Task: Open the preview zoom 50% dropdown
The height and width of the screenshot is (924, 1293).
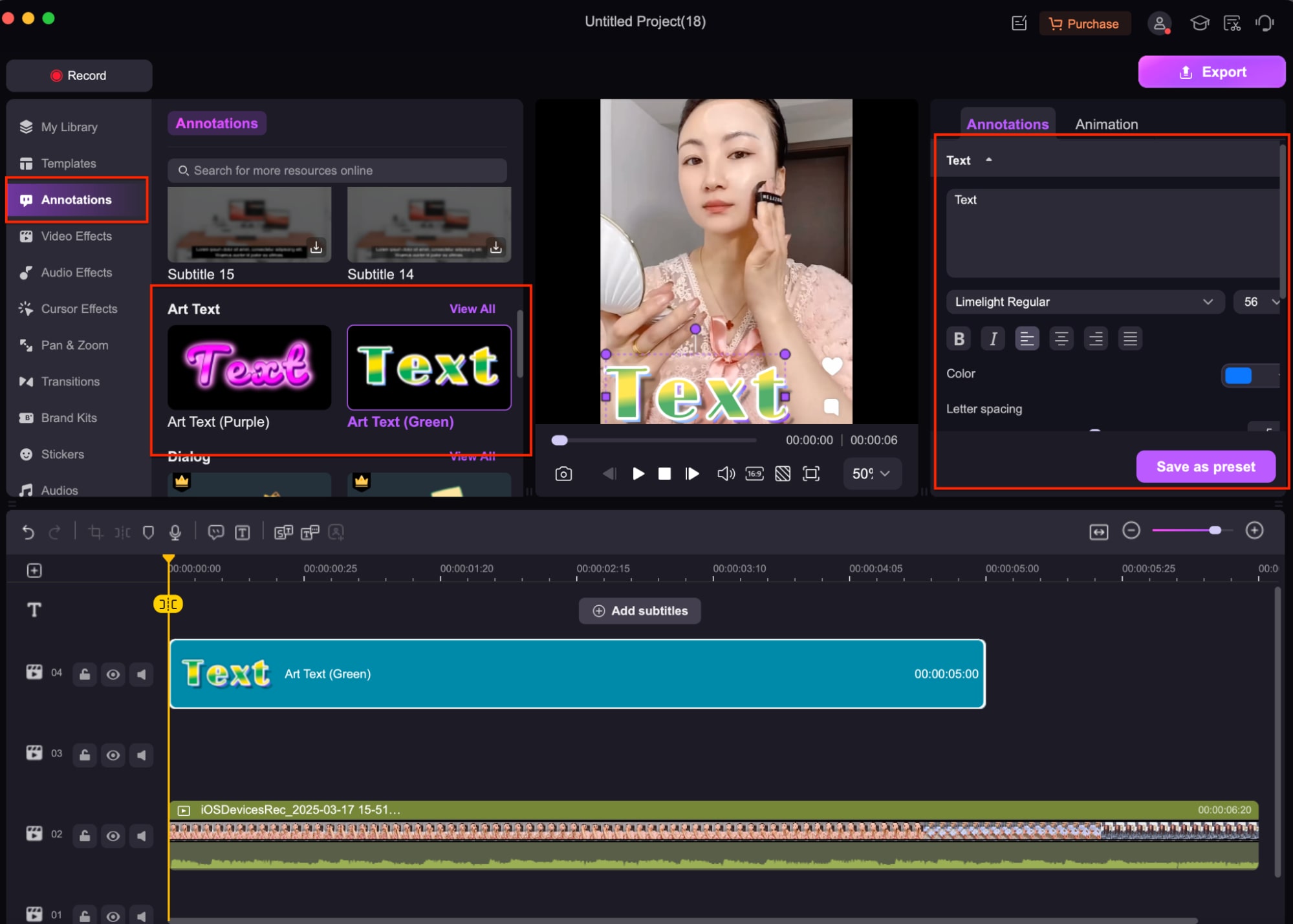Action: point(871,474)
